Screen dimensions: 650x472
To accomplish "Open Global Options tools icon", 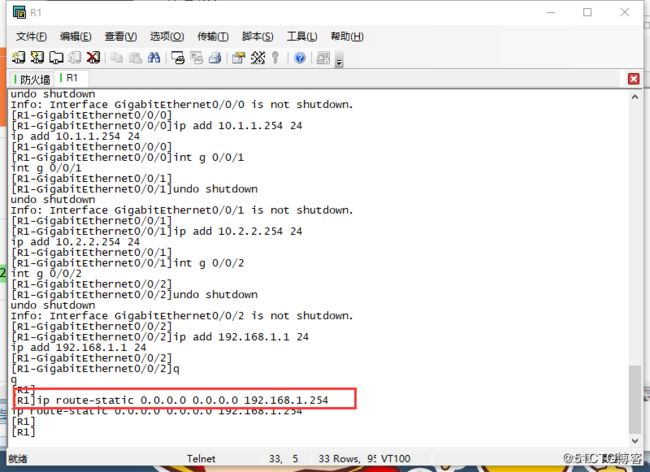I will click(257, 58).
